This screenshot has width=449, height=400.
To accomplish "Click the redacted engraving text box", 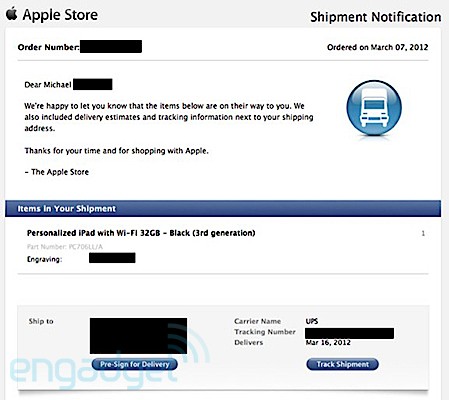I will point(112,258).
